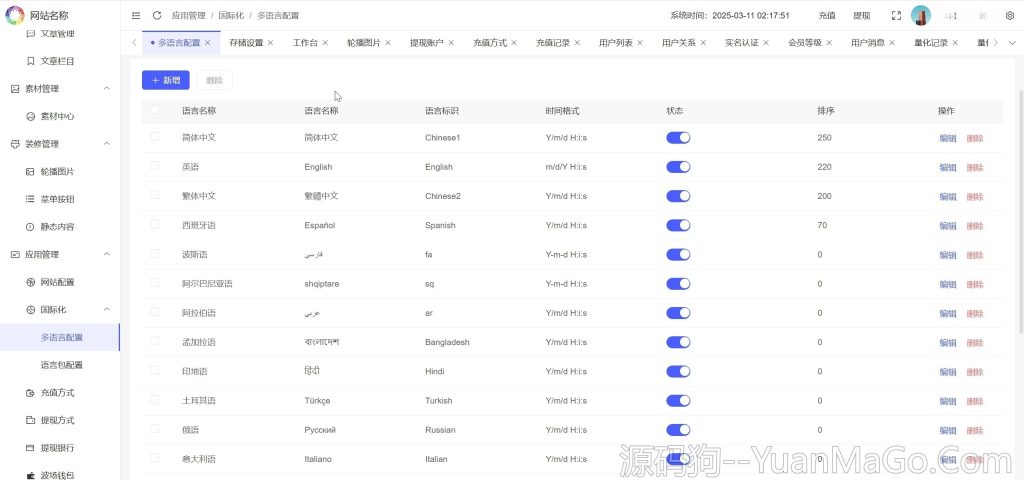Disable the 波斯语 status switch
This screenshot has height=480, width=1024.
click(x=678, y=255)
